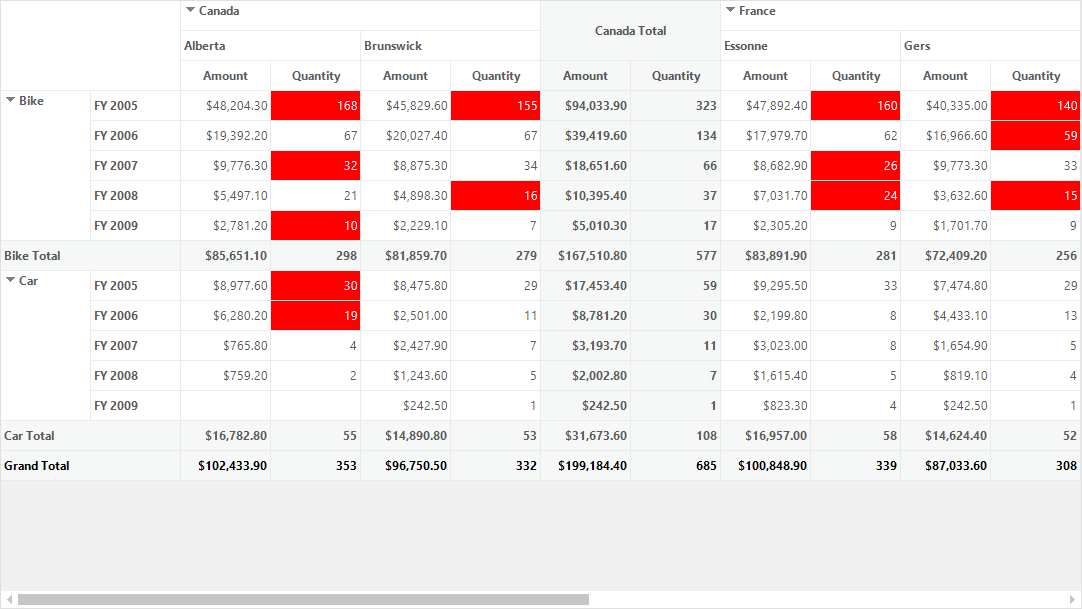This screenshot has height=609, width=1082.
Task: Select the Car FY 2006 row header
Action: coord(135,315)
